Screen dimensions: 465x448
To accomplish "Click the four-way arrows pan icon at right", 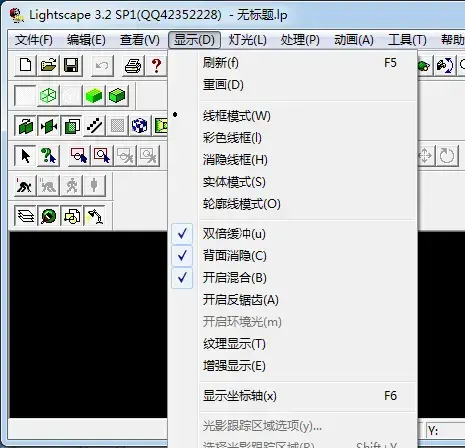I will tap(426, 156).
